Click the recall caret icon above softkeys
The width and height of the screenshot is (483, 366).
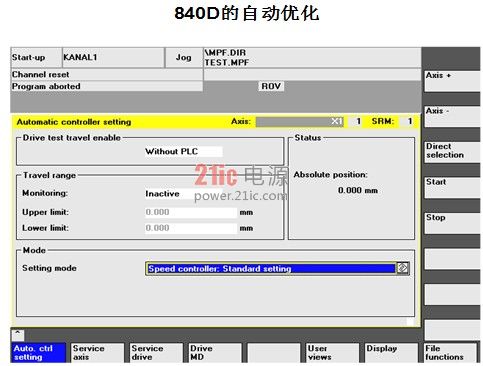pyautogui.click(x=18, y=335)
